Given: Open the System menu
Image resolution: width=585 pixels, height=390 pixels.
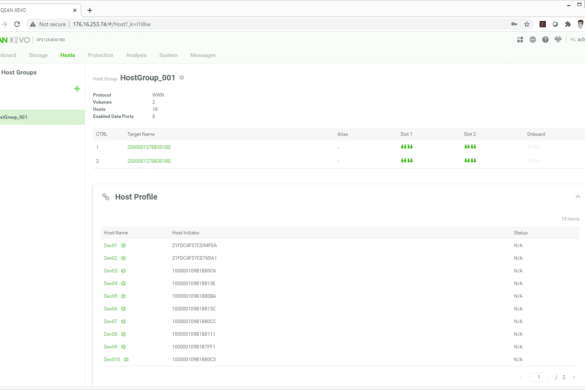Looking at the screenshot, I should click(x=168, y=55).
